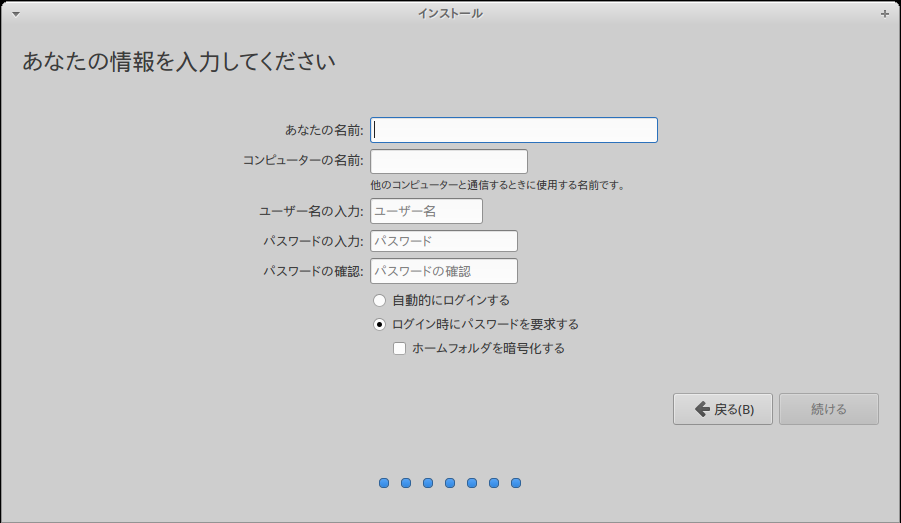Enable ホームフォルダを暗号化する checkbox
The image size is (901, 523).
(x=399, y=349)
